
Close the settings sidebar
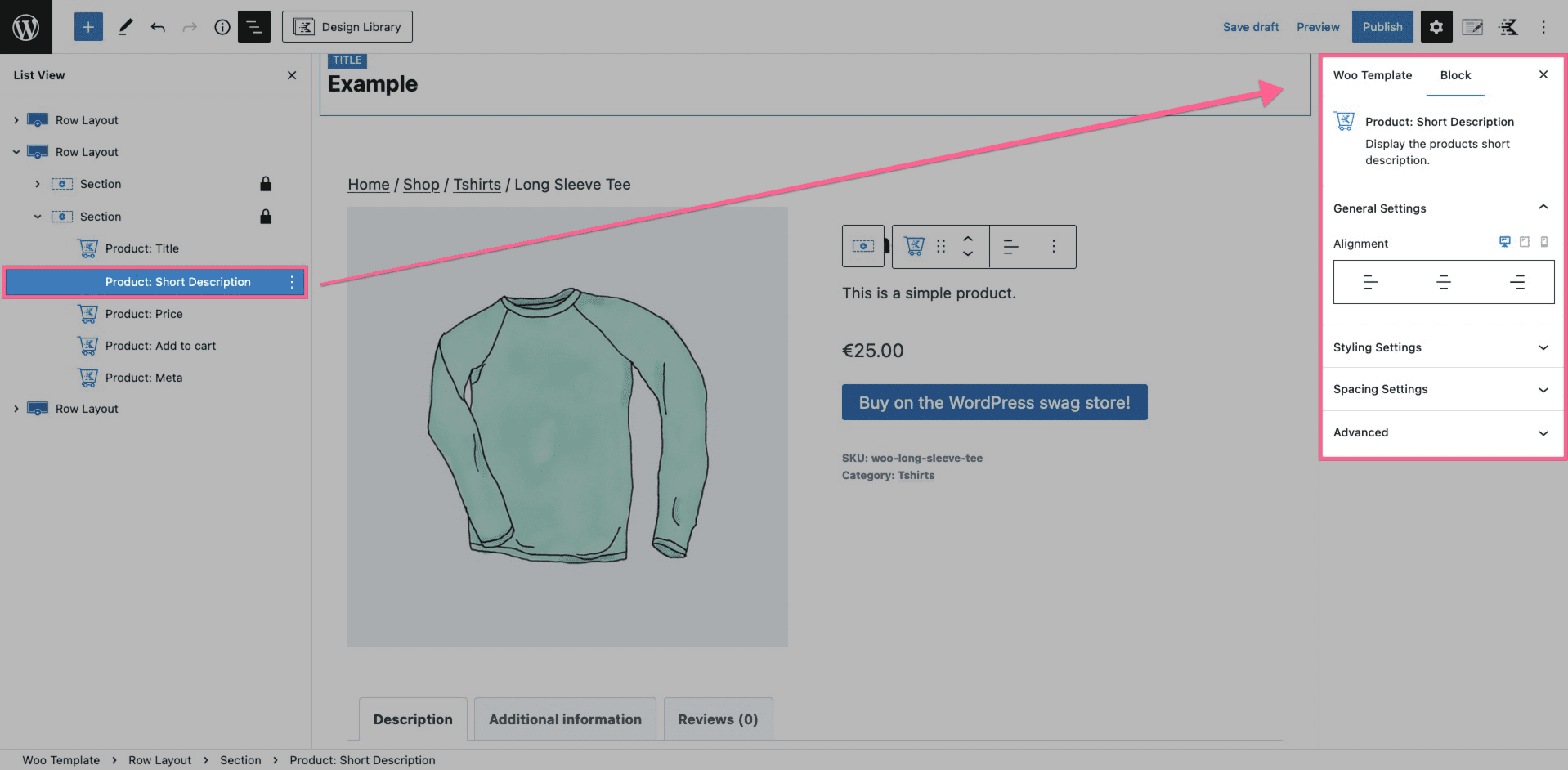[1543, 75]
